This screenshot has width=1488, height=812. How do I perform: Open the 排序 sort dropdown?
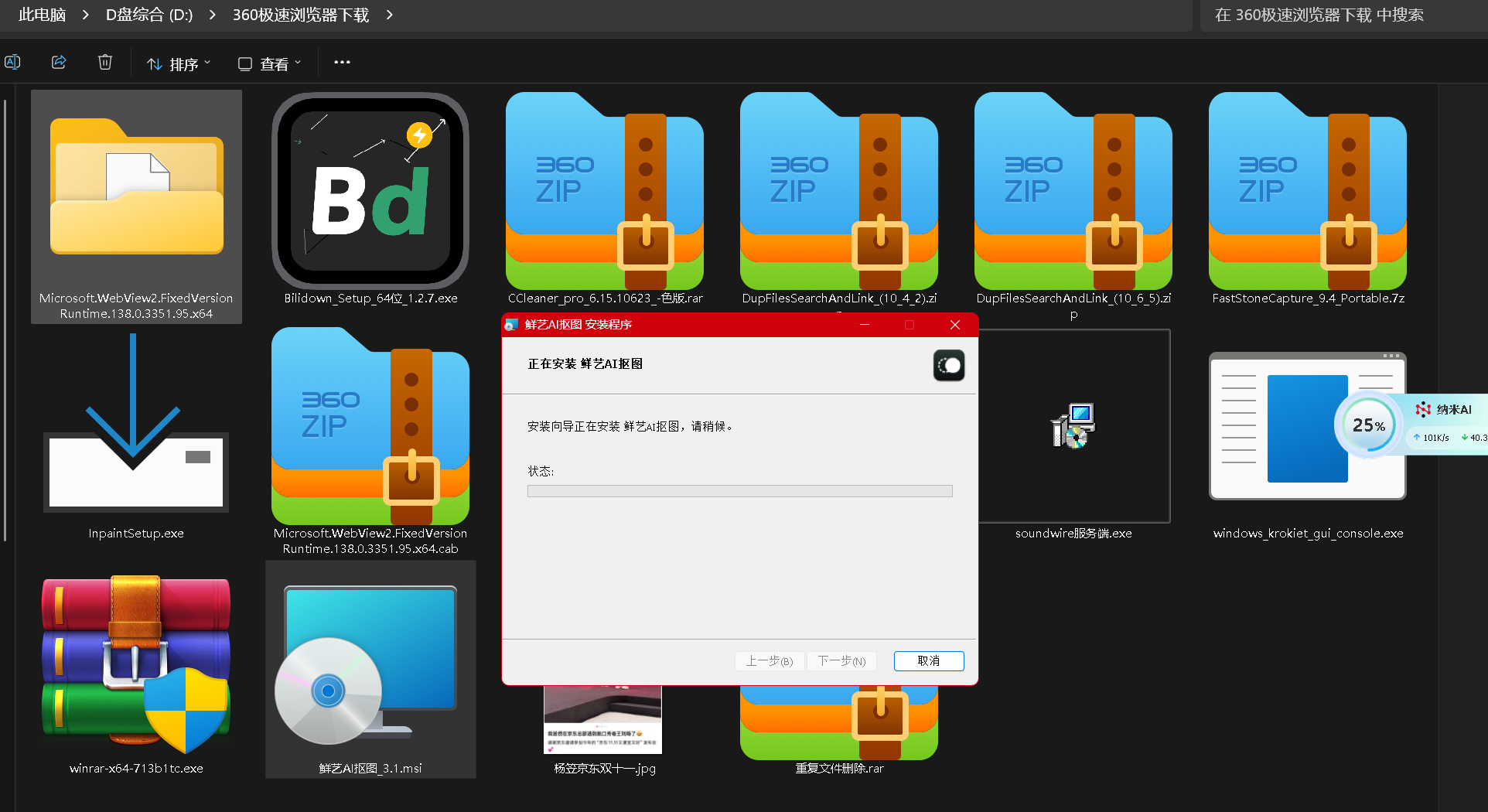click(x=179, y=63)
